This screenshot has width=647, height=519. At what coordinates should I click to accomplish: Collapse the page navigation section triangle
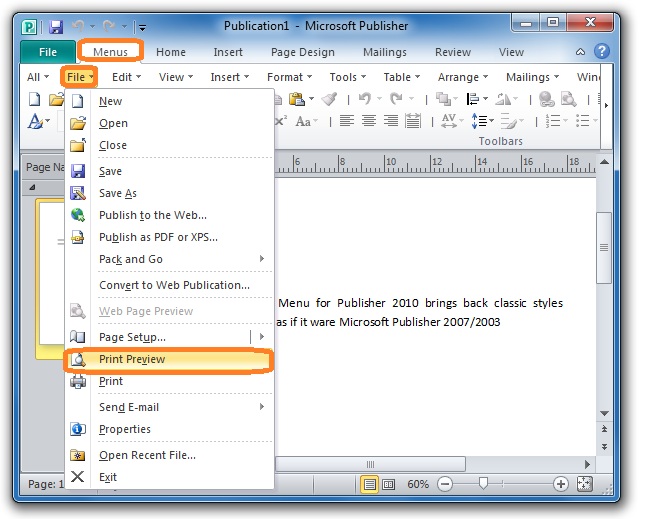tap(32, 188)
